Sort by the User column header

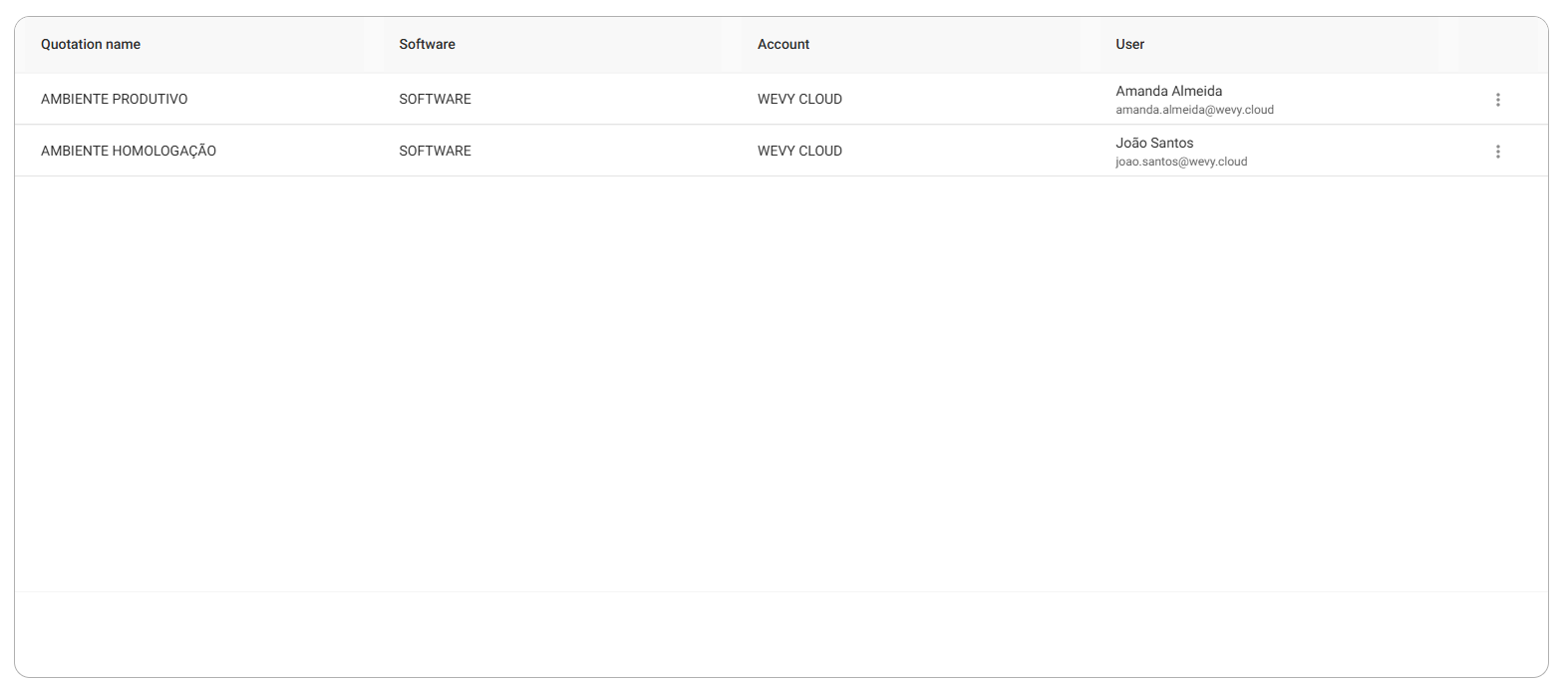point(1129,44)
